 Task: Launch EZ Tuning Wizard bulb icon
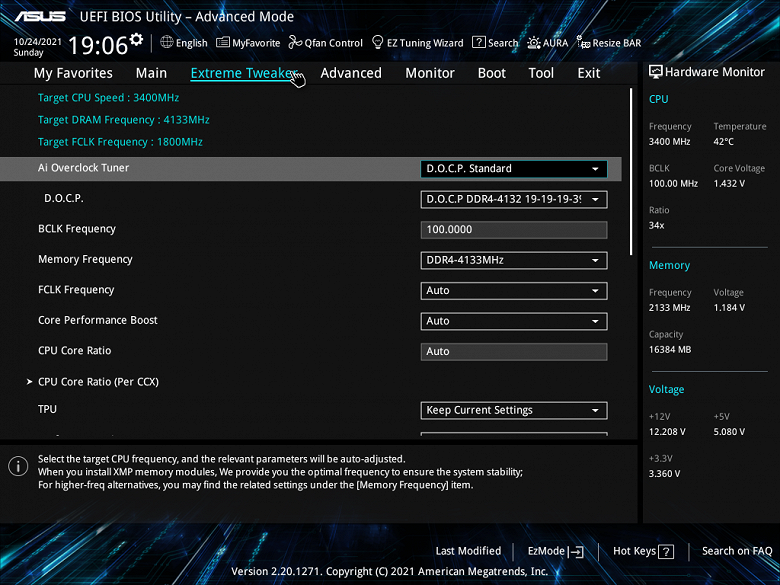(378, 42)
